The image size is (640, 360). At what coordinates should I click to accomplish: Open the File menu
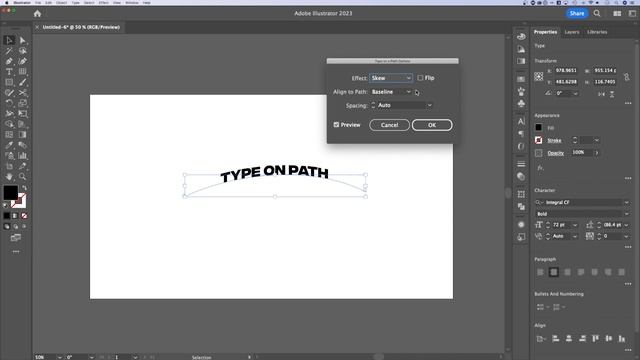click(38, 2)
